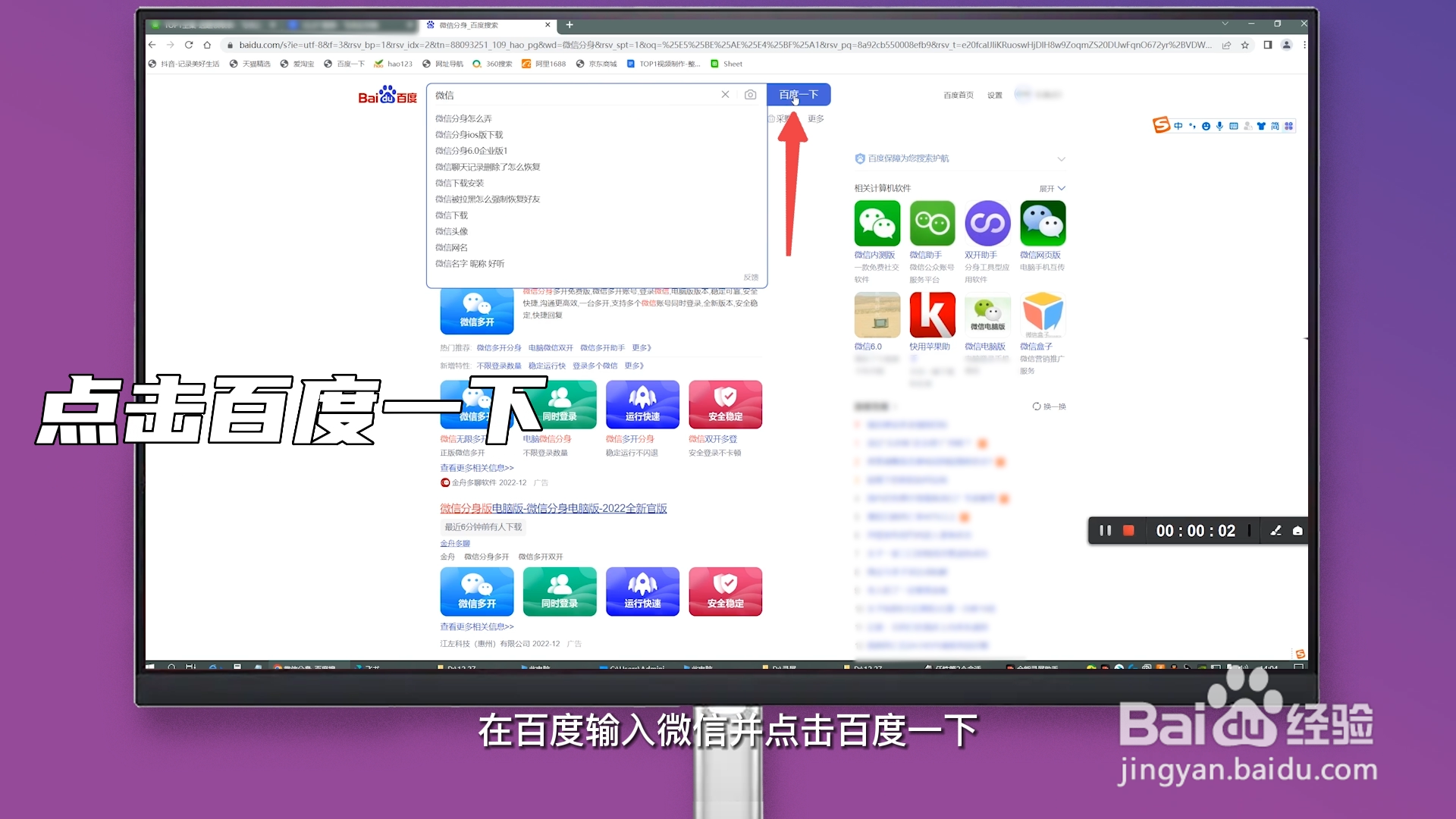
Task: Toggle simplified/traditional via the 简 icon
Action: pos(1275,126)
